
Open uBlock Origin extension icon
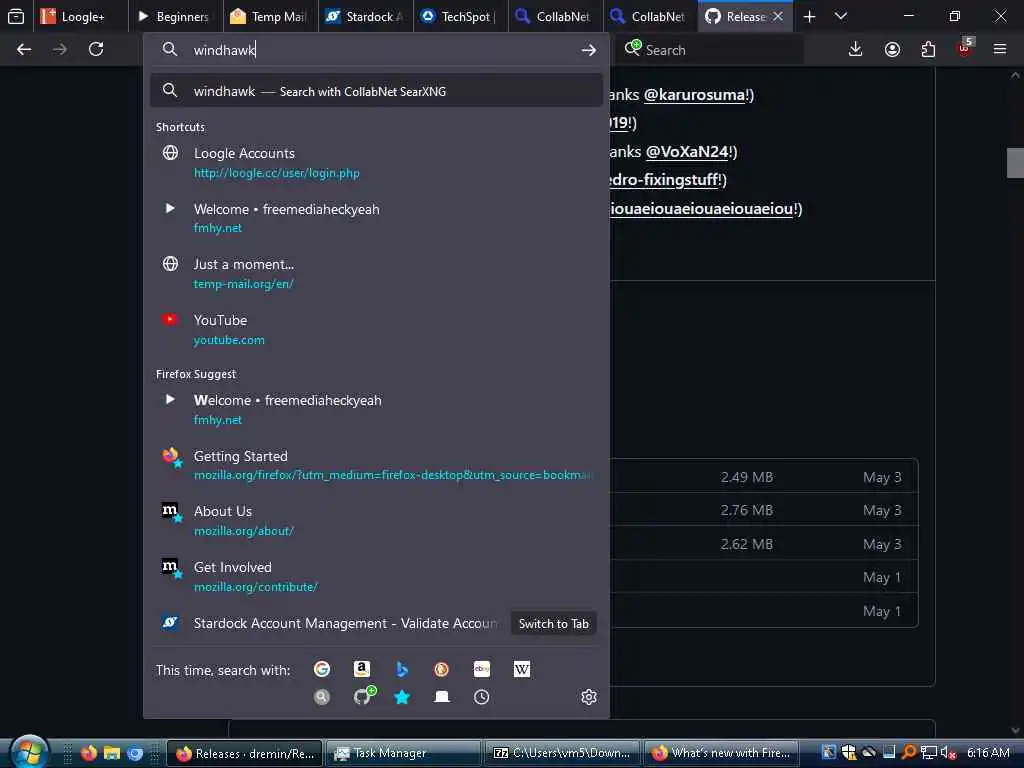click(965, 48)
